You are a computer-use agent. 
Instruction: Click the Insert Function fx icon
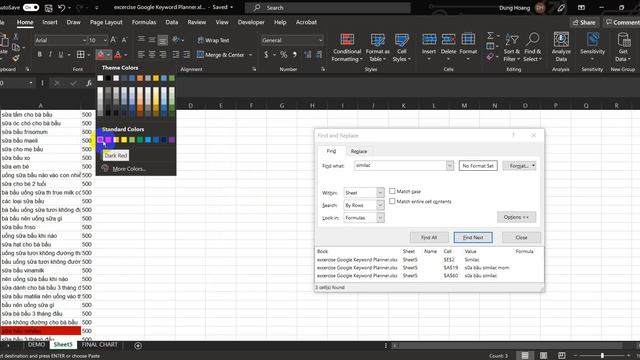[89, 83]
